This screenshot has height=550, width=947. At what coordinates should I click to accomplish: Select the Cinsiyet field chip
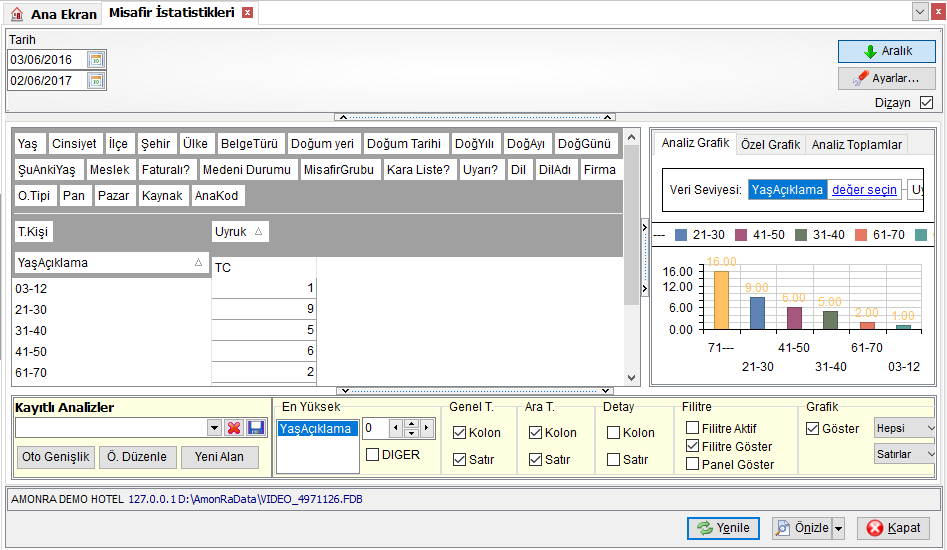pyautogui.click(x=74, y=144)
